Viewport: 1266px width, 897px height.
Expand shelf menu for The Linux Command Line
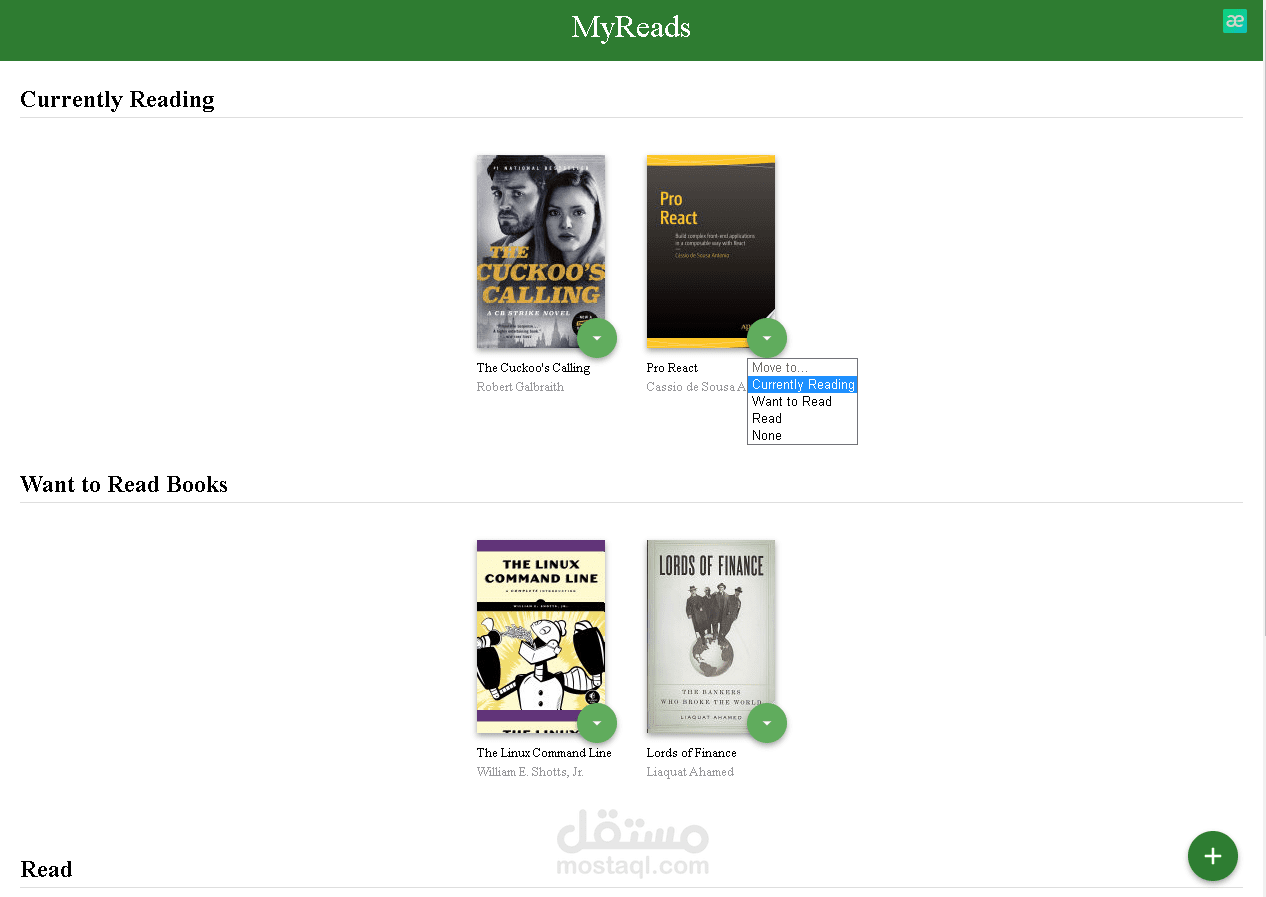coord(597,723)
